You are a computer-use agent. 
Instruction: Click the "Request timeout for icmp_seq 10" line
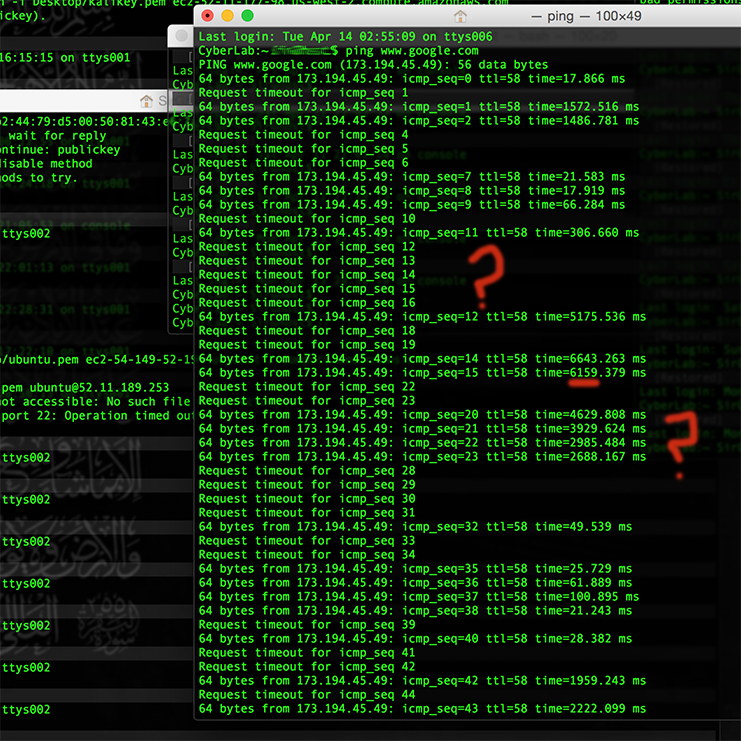coord(308,218)
